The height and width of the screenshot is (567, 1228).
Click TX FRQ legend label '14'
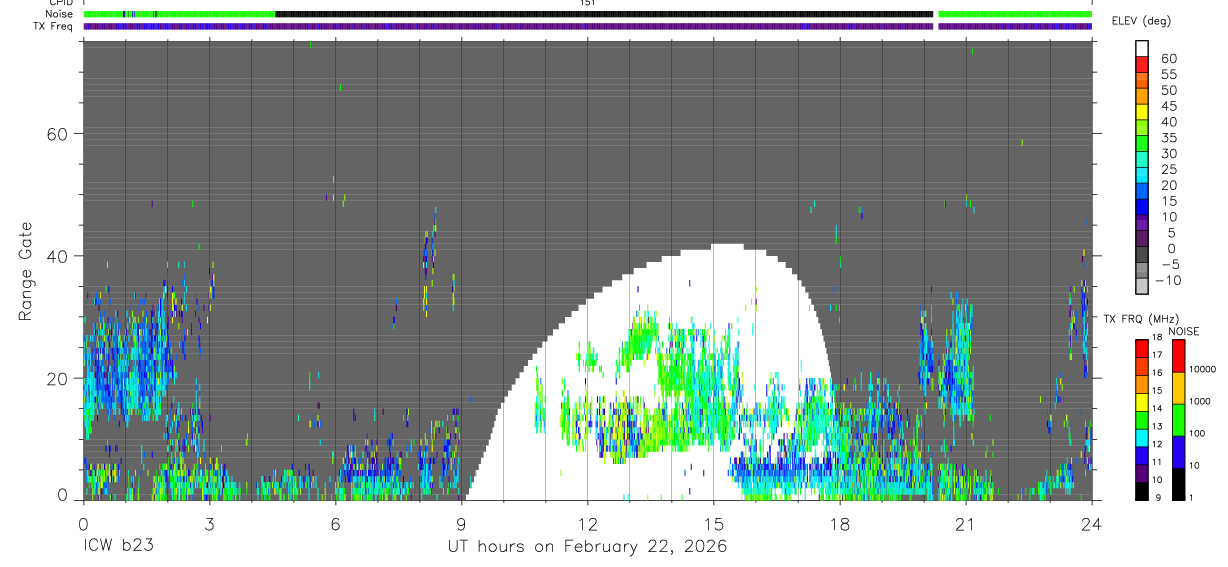[1157, 409]
